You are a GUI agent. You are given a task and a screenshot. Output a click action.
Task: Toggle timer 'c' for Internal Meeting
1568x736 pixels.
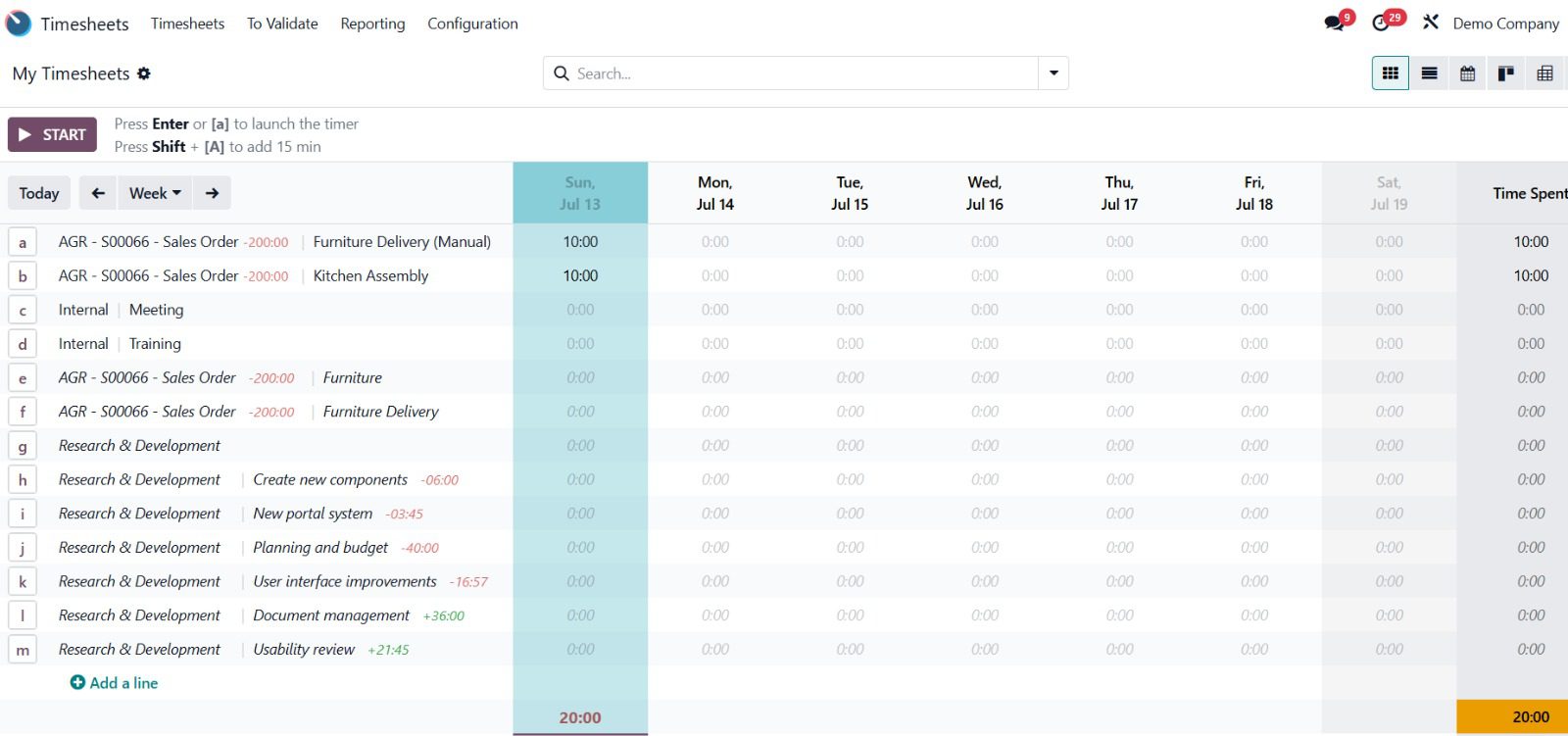[23, 311]
